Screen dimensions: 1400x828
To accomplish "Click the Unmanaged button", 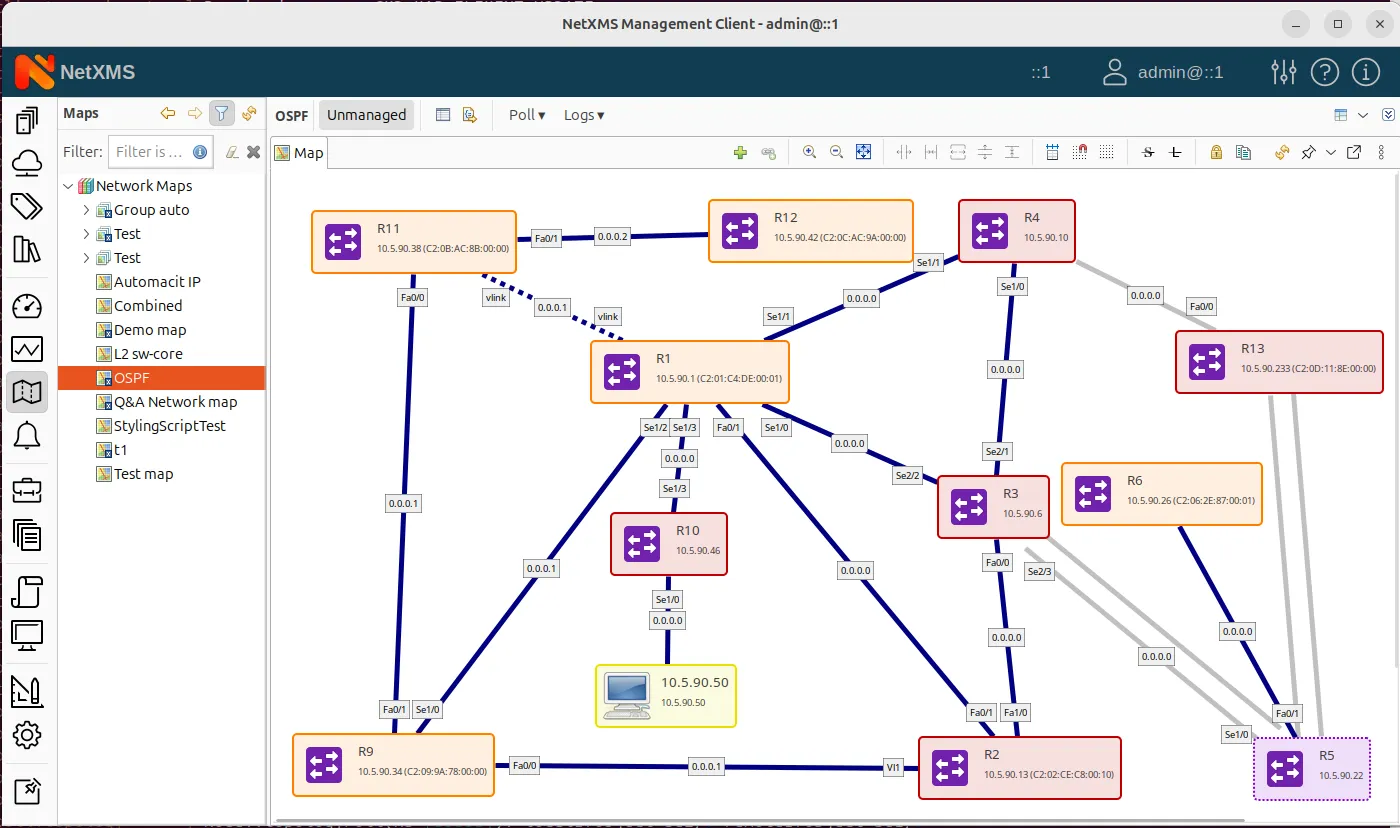I will 365,114.
